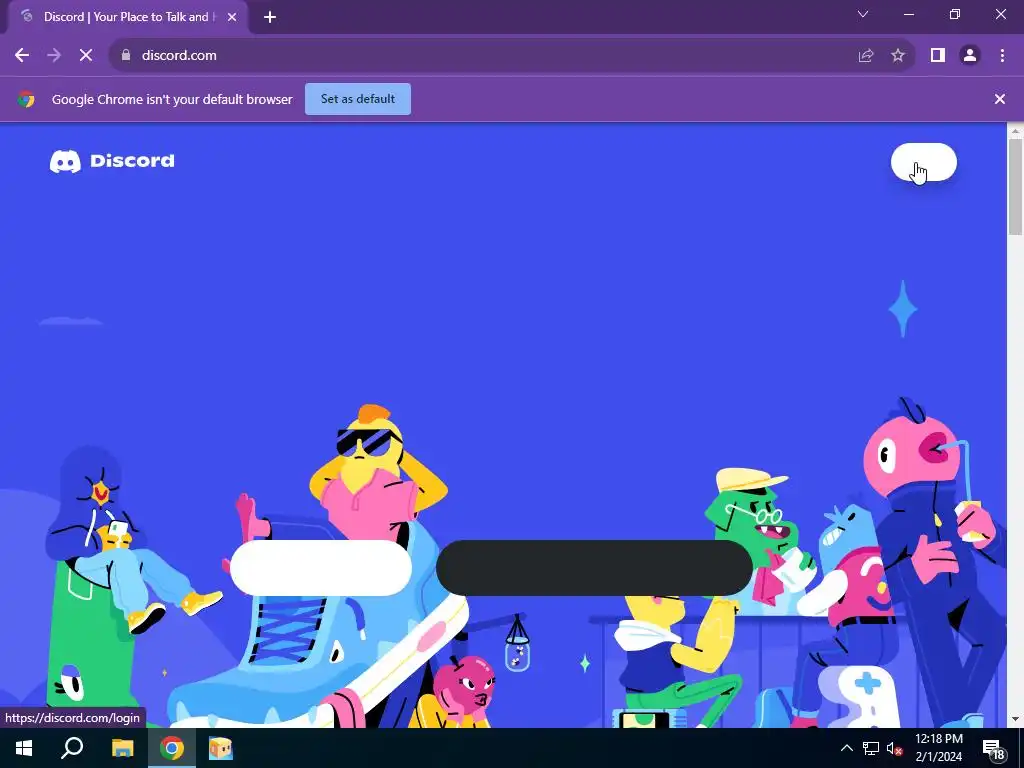The image size is (1024, 768).
Task: Click the Chrome logo in info bar
Action: click(26, 99)
